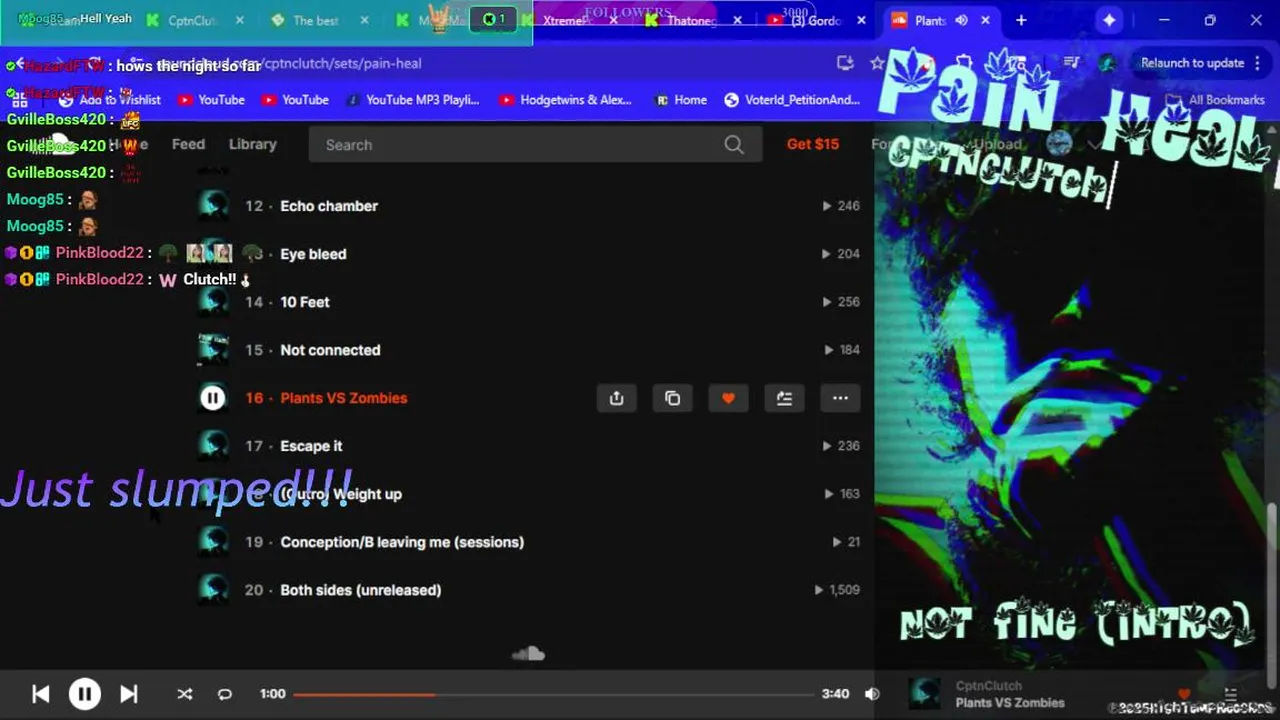Open the Feed tab
This screenshot has height=720, width=1280.
[188, 144]
